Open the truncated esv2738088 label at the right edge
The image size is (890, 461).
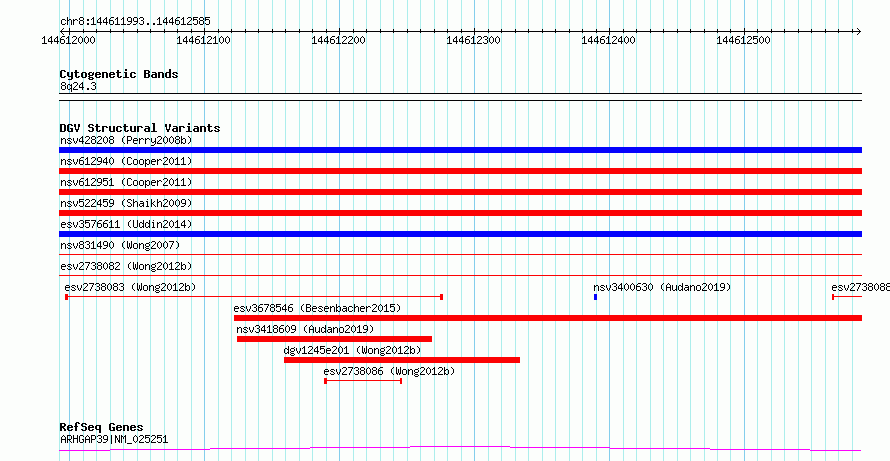click(860, 287)
